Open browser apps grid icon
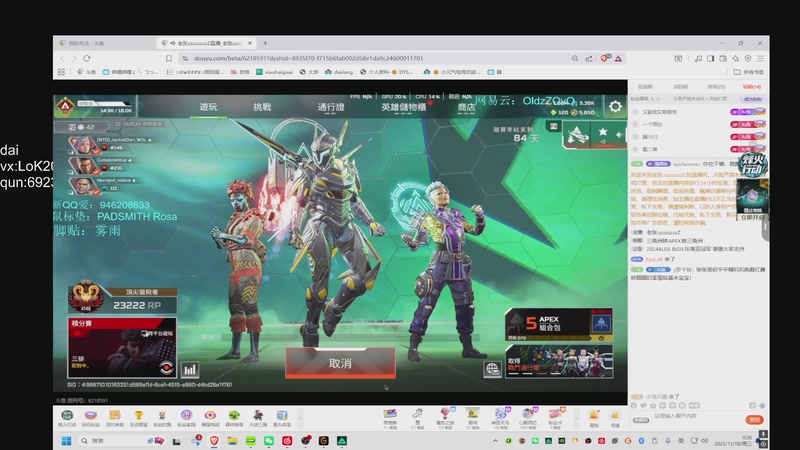 [61, 72]
